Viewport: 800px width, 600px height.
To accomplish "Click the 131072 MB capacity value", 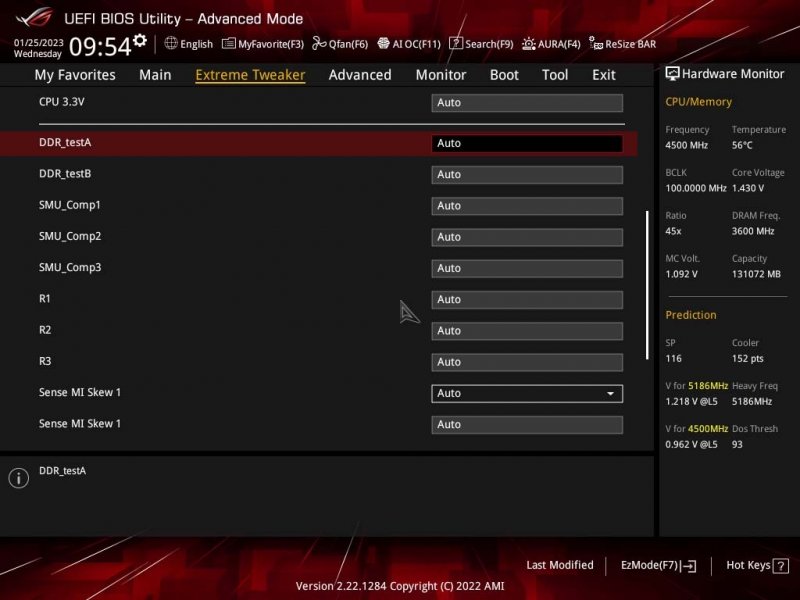I will click(x=756, y=274).
